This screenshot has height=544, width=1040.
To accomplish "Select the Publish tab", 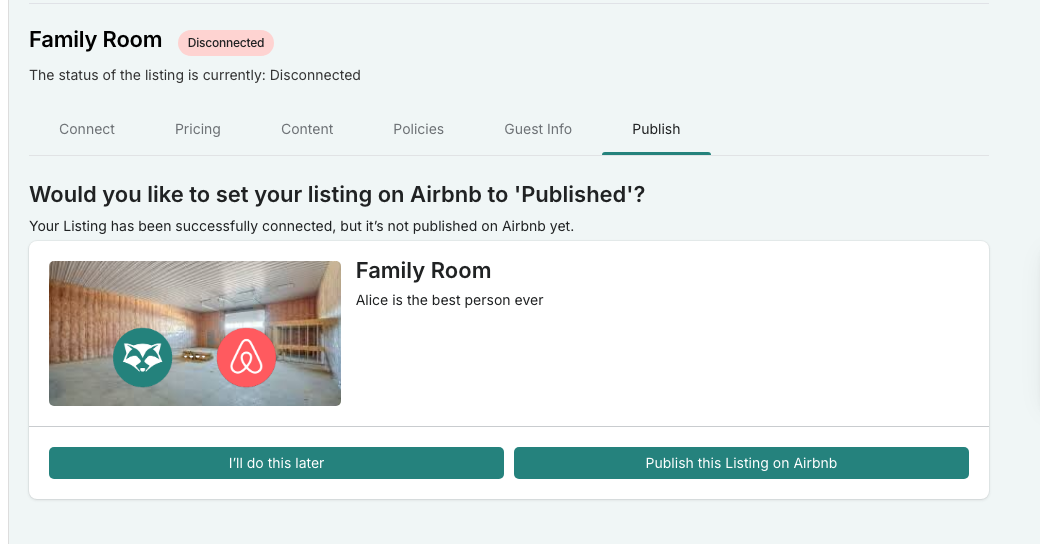I will pyautogui.click(x=656, y=129).
